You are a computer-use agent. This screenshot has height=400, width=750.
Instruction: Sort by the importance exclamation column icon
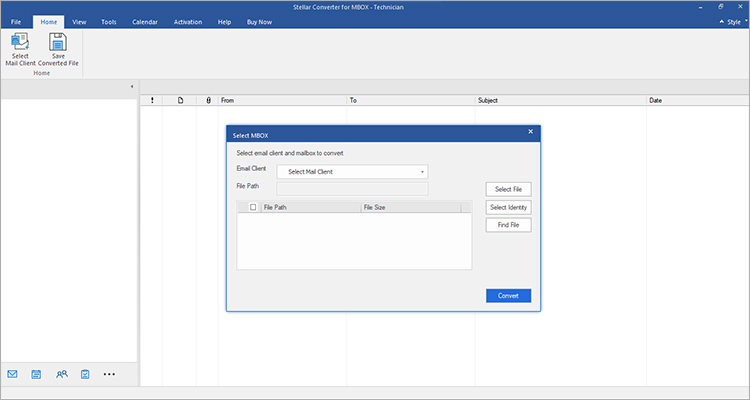coord(152,100)
